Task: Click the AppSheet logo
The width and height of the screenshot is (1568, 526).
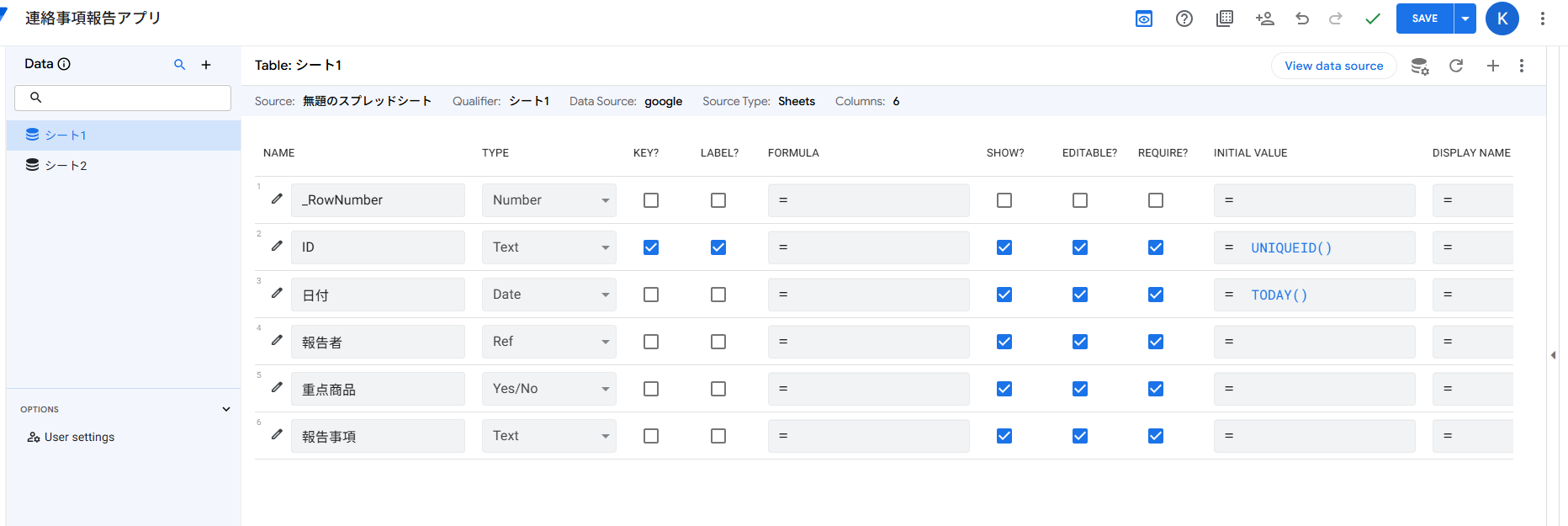Action: coord(4,15)
